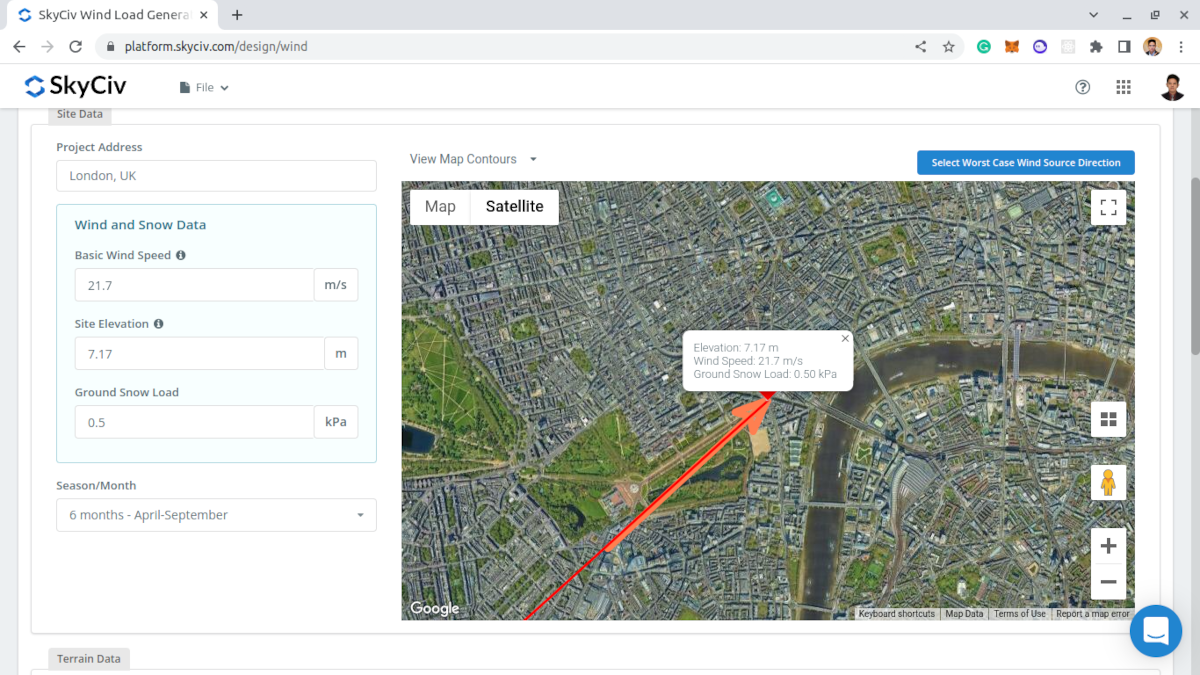Switch the map to Satellite view
1200x675 pixels.
[514, 207]
